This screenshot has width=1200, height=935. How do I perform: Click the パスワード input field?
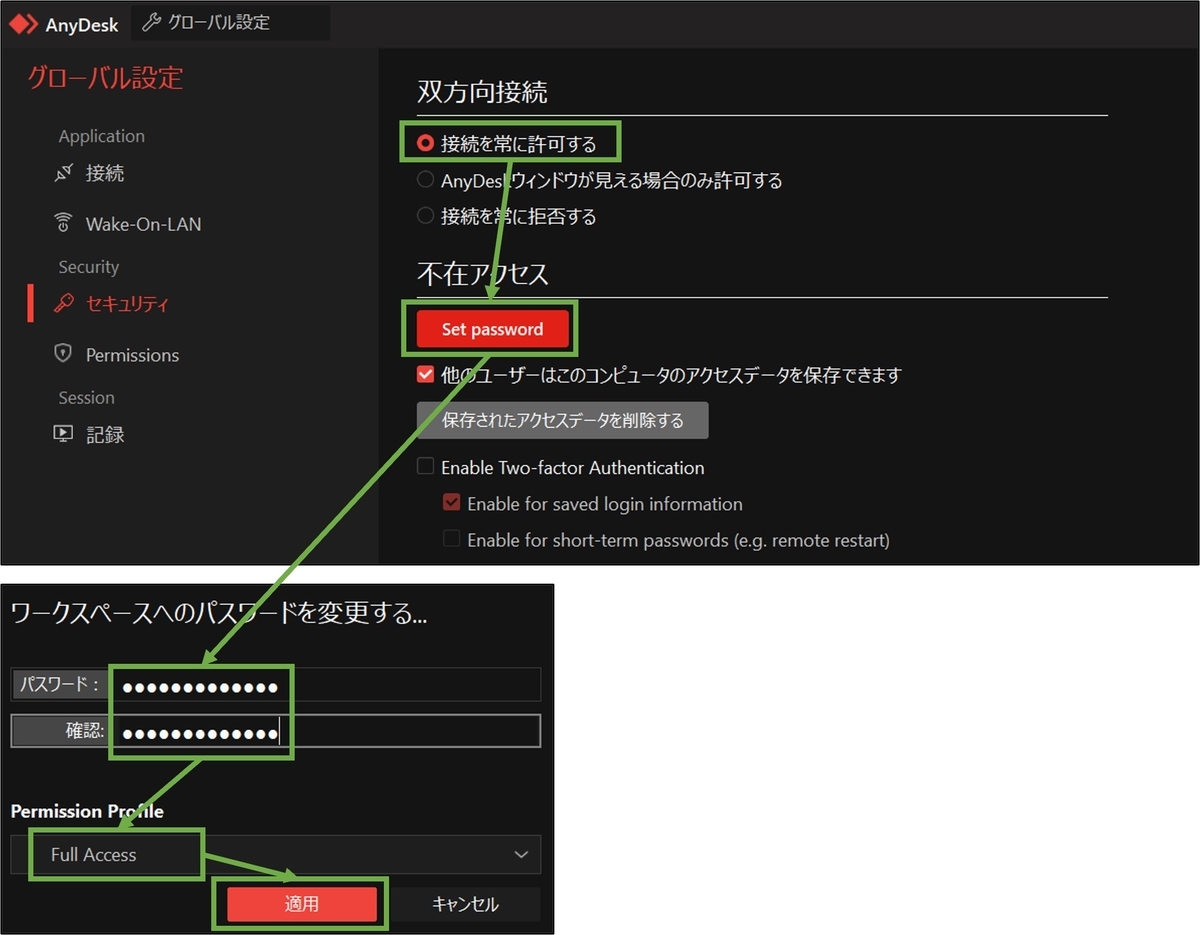pos(326,684)
